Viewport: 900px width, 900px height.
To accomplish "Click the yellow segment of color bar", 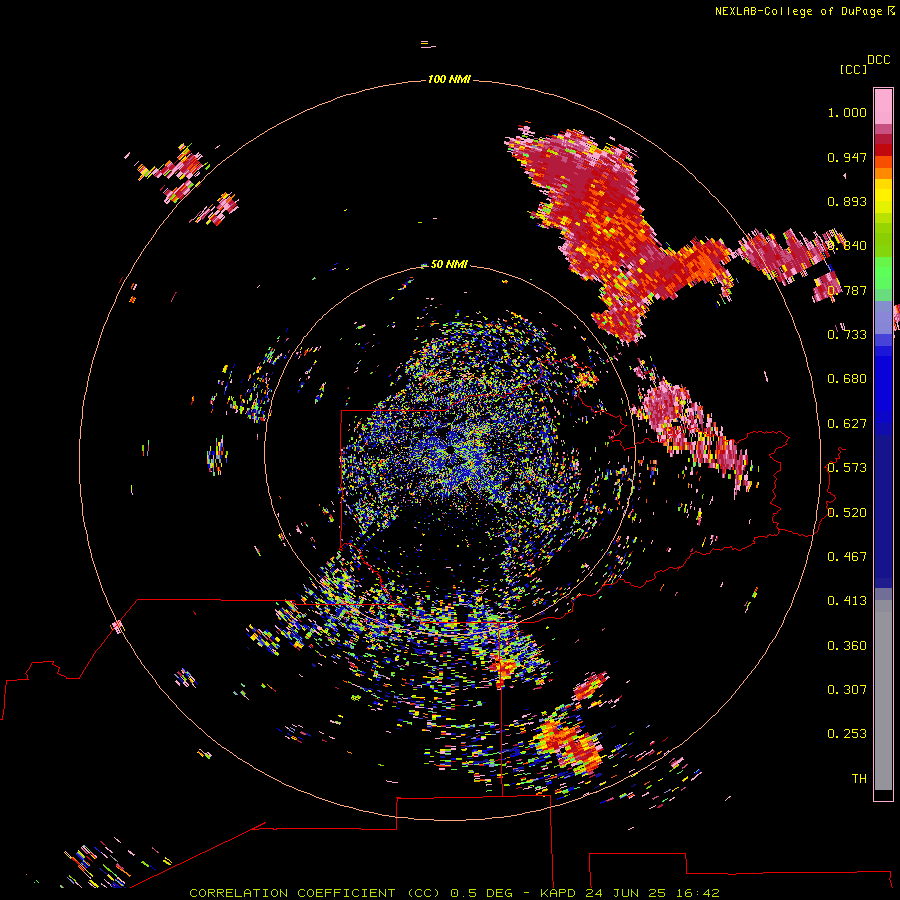I will tap(883, 197).
